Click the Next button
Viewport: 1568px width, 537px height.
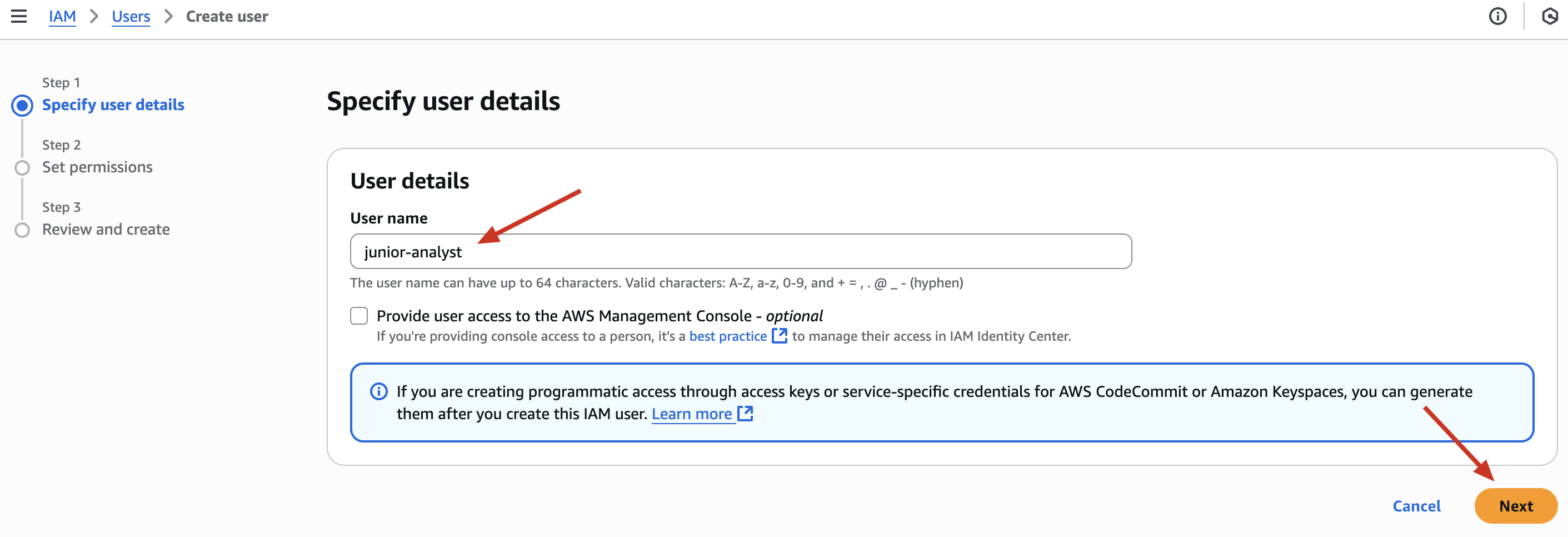pos(1516,505)
